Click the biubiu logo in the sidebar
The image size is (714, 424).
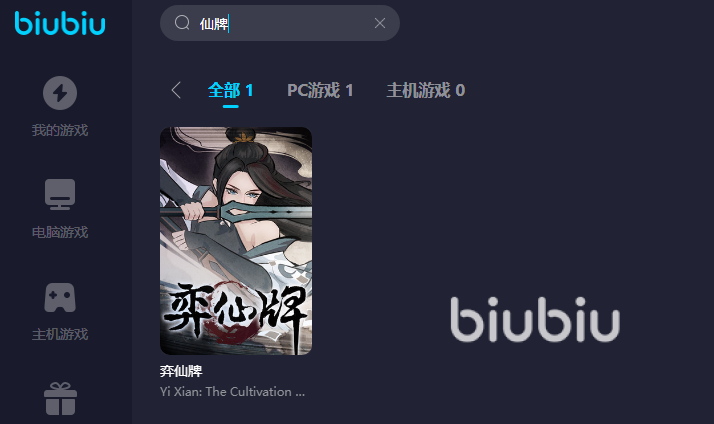(60, 24)
